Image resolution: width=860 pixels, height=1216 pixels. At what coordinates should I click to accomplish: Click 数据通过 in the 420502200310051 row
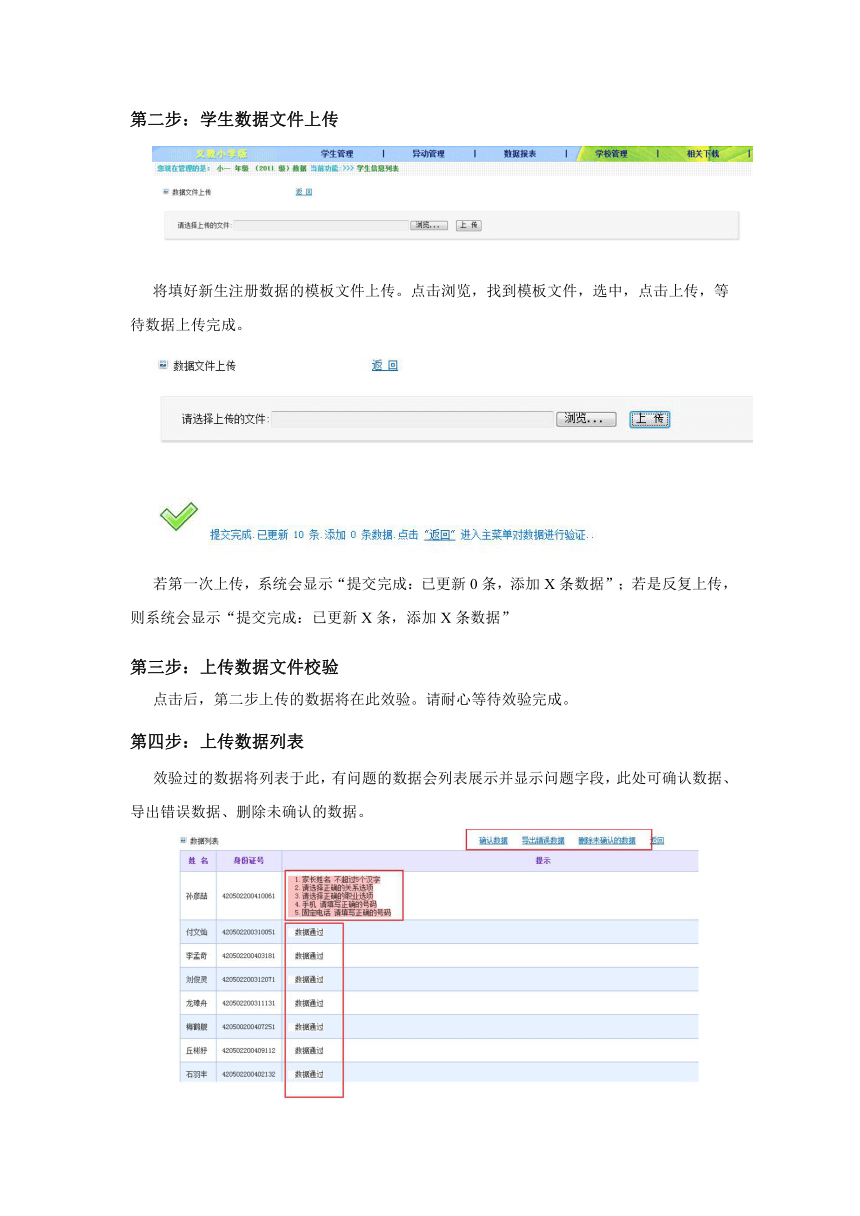(308, 932)
